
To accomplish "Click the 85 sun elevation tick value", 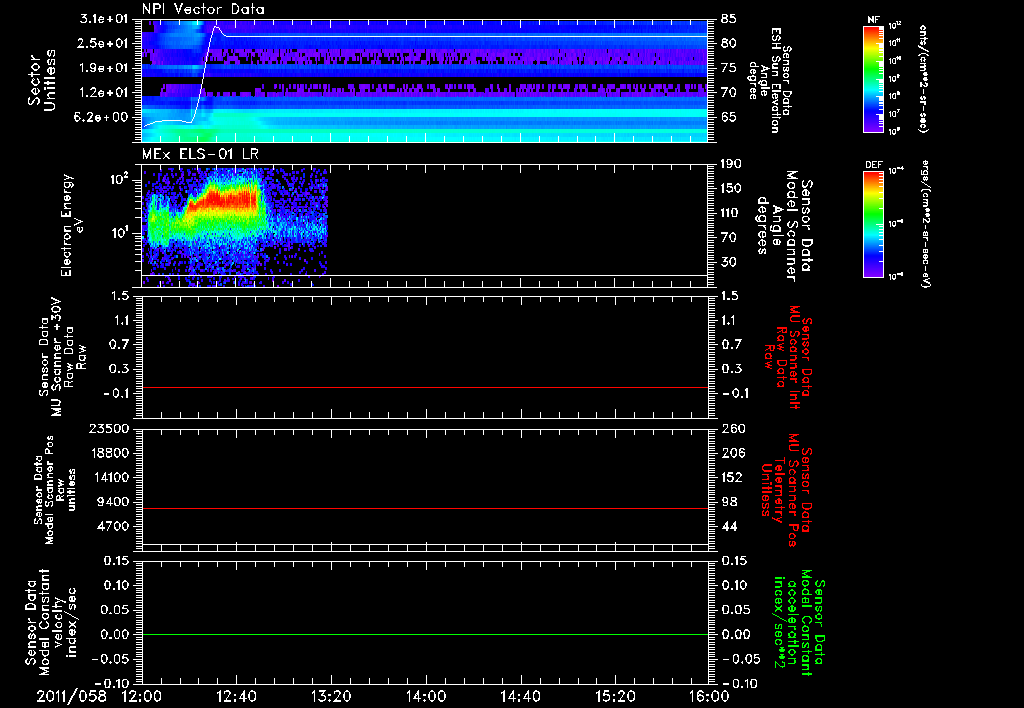I will (x=729, y=19).
